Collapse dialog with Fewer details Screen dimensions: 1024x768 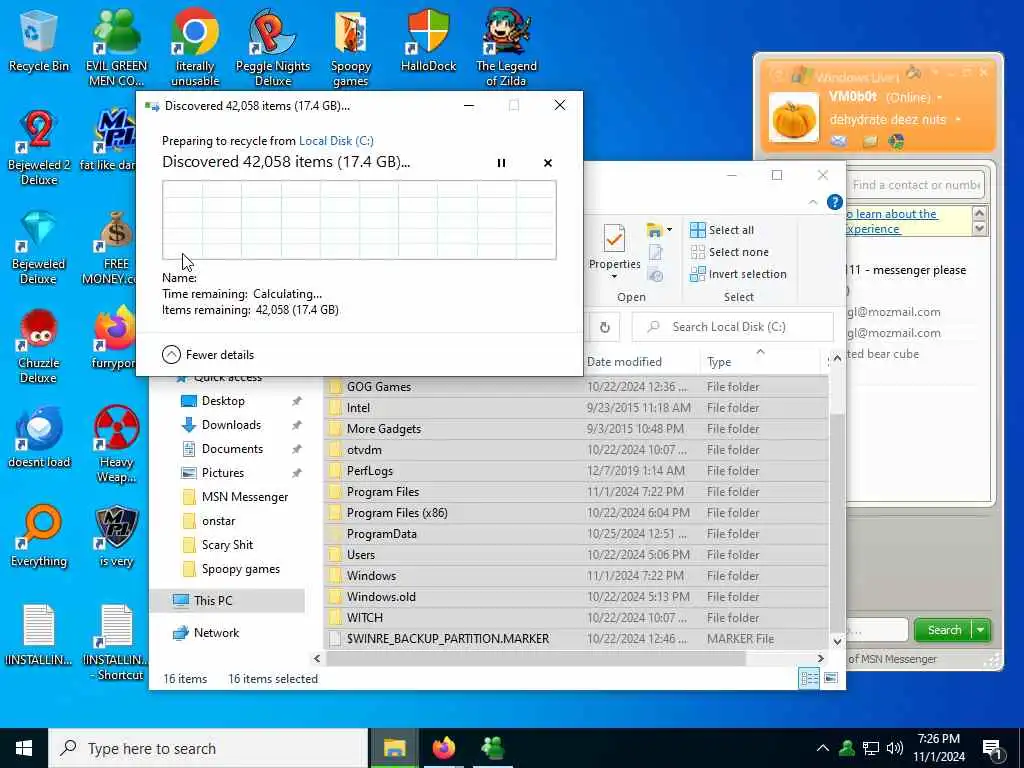[x=208, y=355]
